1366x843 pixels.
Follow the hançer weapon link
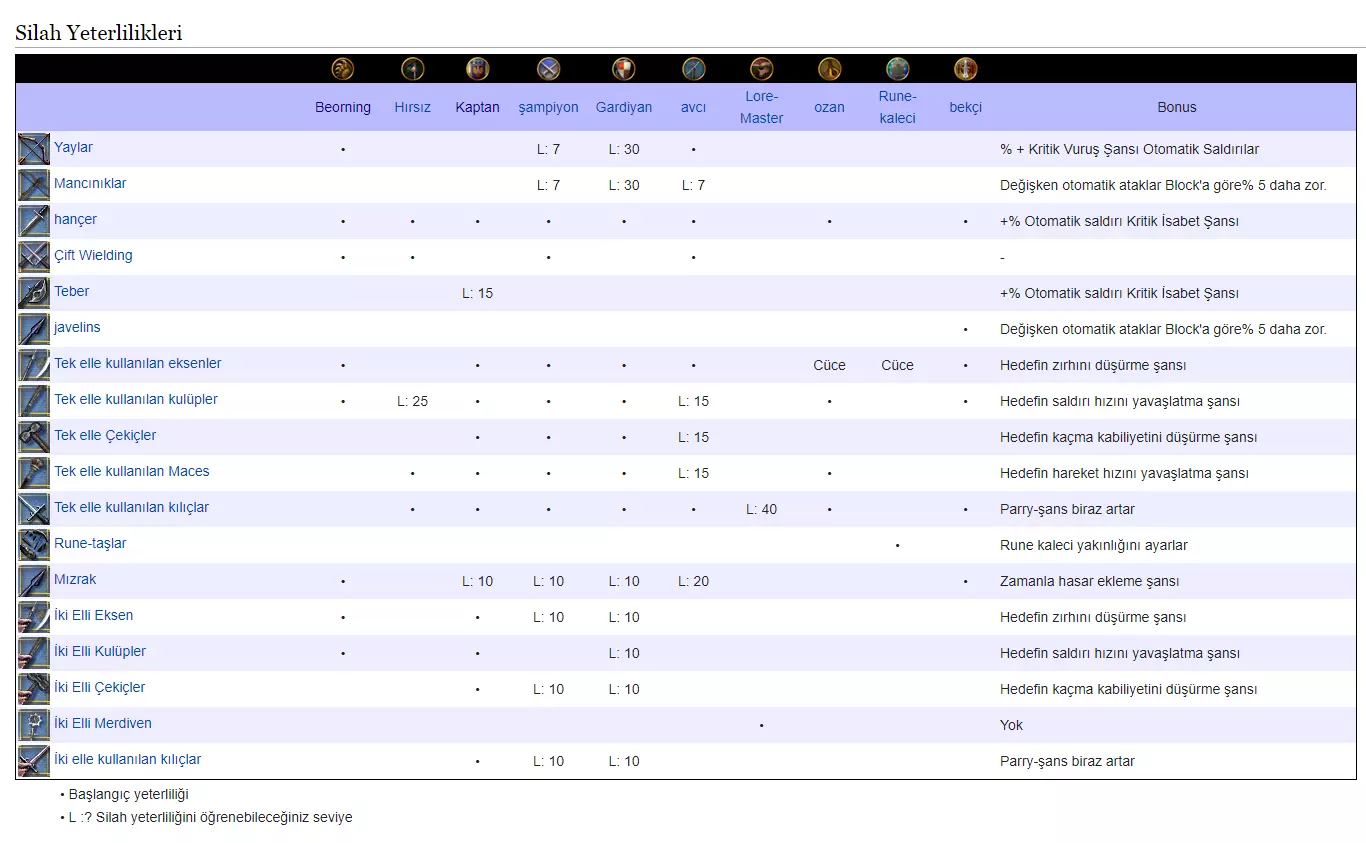pyautogui.click(x=76, y=220)
